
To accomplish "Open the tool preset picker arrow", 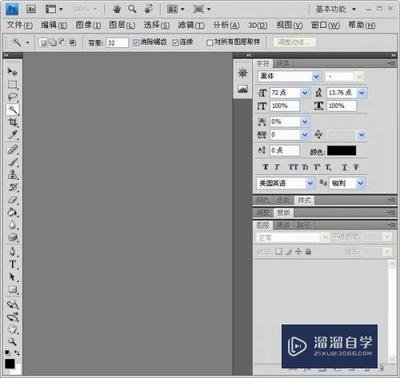I will coord(27,43).
